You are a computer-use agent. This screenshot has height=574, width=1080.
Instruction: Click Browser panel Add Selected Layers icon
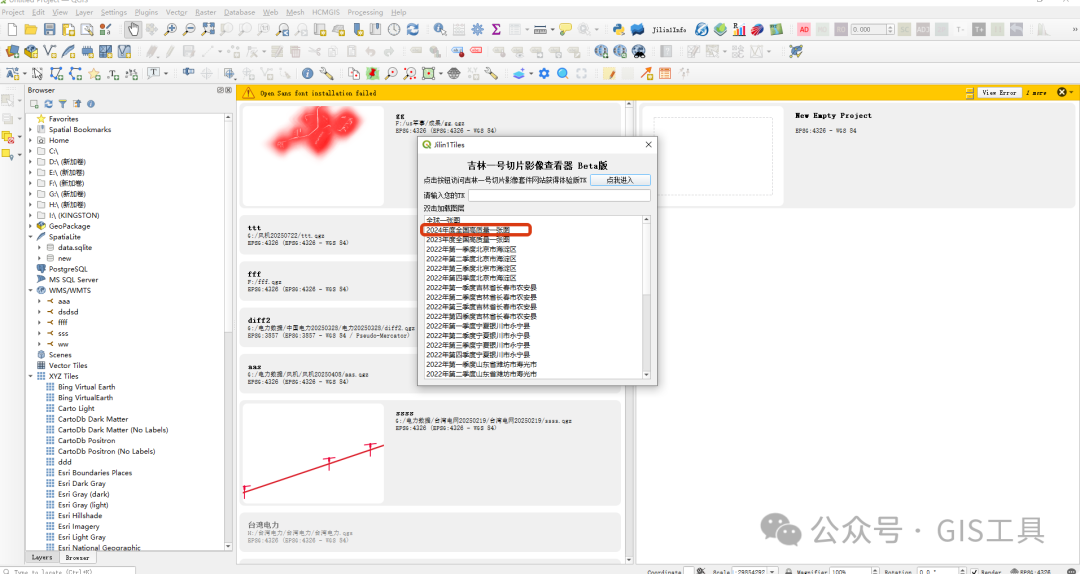pos(34,104)
